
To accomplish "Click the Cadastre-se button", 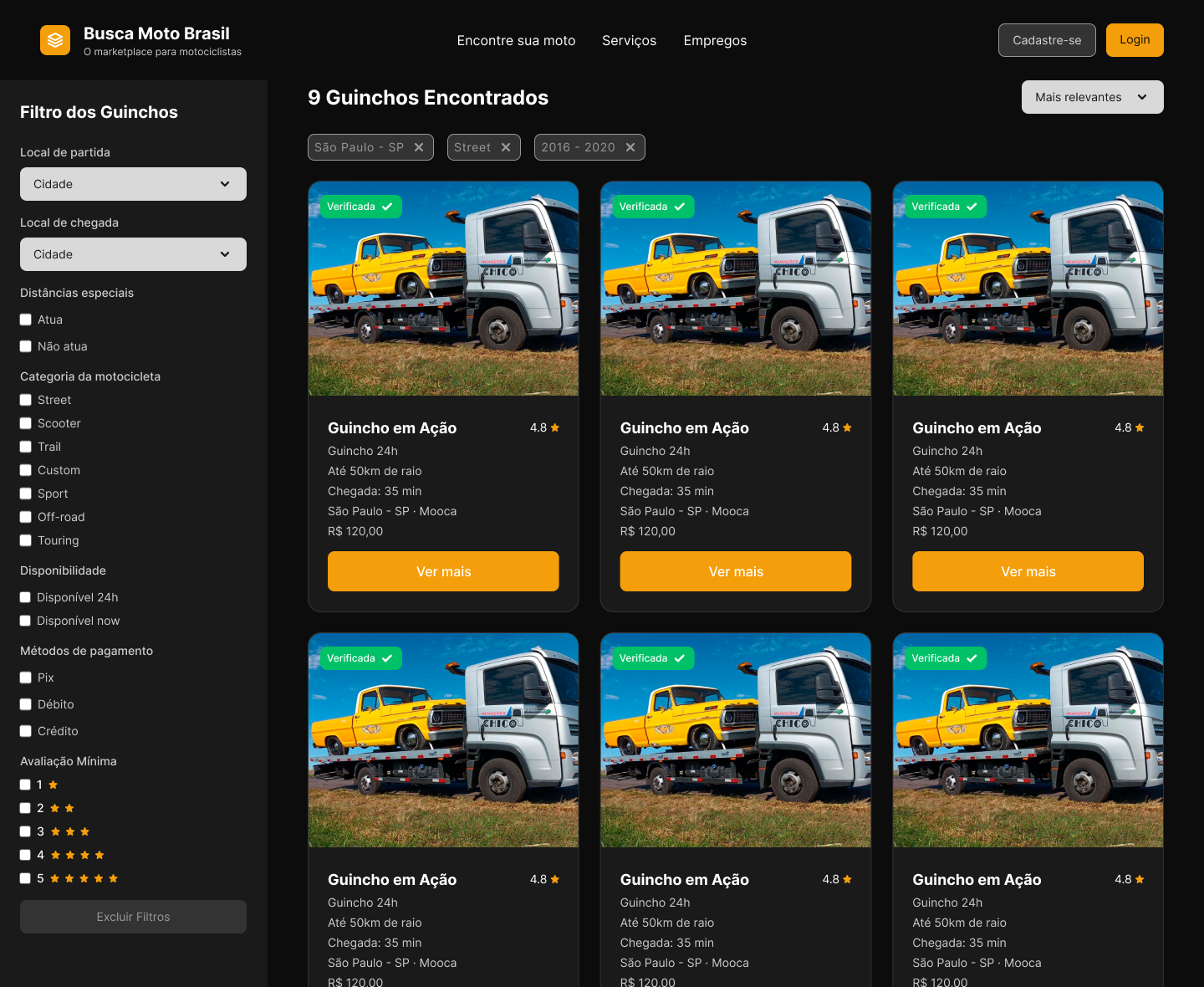I will (1047, 40).
